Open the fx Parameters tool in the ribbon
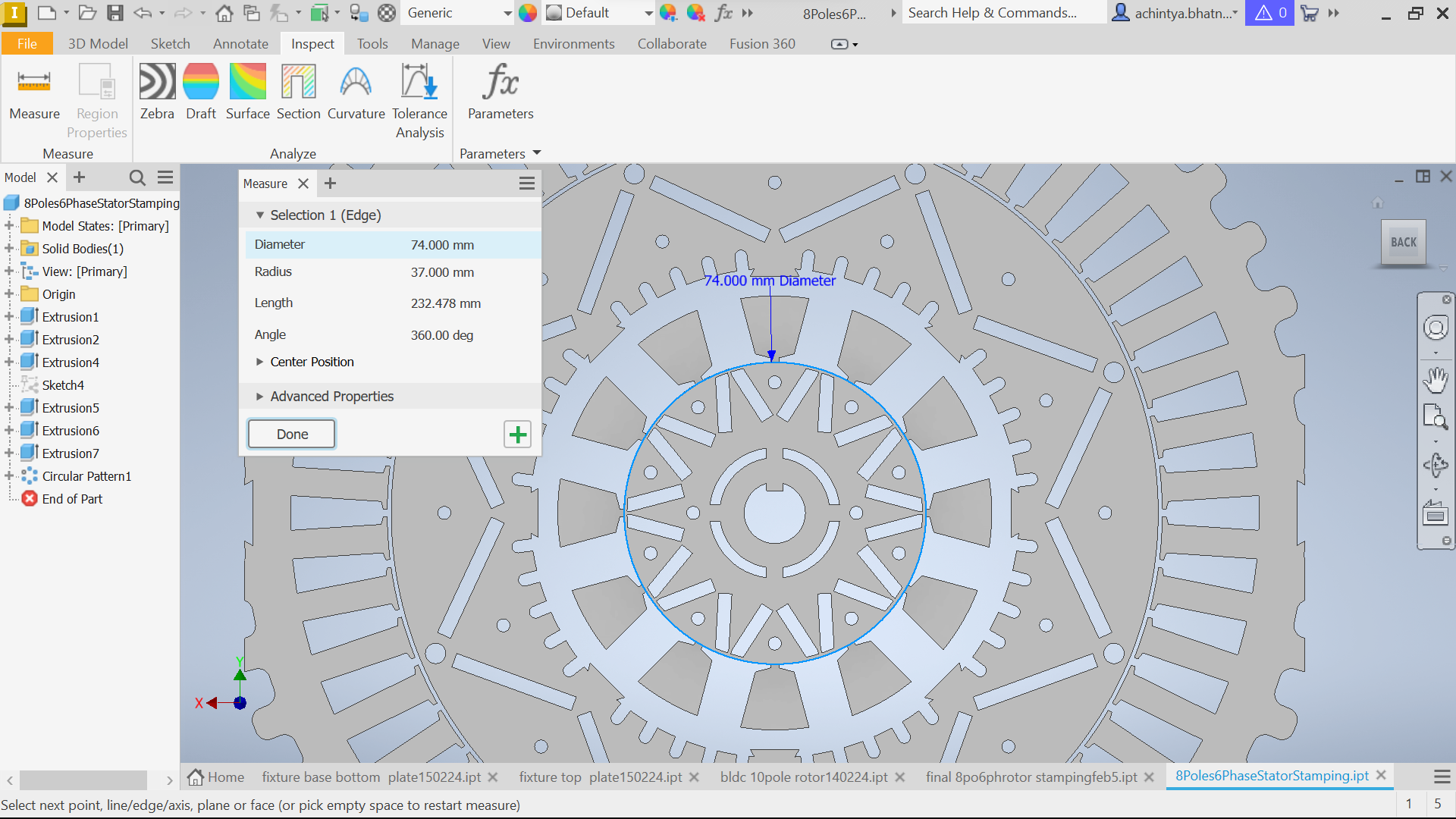Viewport: 1456px width, 819px height. pos(500,93)
